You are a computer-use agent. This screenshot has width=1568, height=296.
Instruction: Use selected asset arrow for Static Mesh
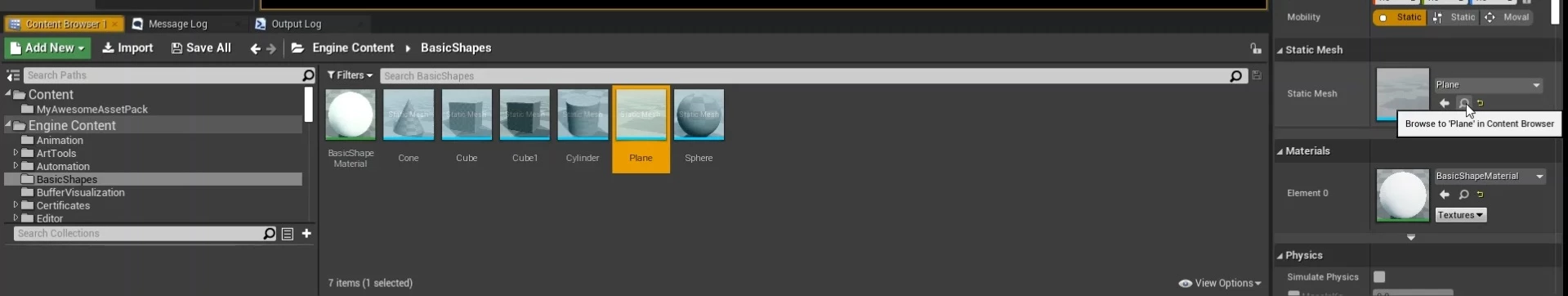[x=1445, y=103]
